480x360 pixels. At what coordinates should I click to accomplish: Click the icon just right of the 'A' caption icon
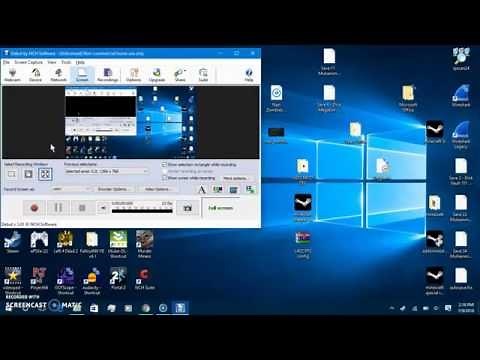point(218,190)
